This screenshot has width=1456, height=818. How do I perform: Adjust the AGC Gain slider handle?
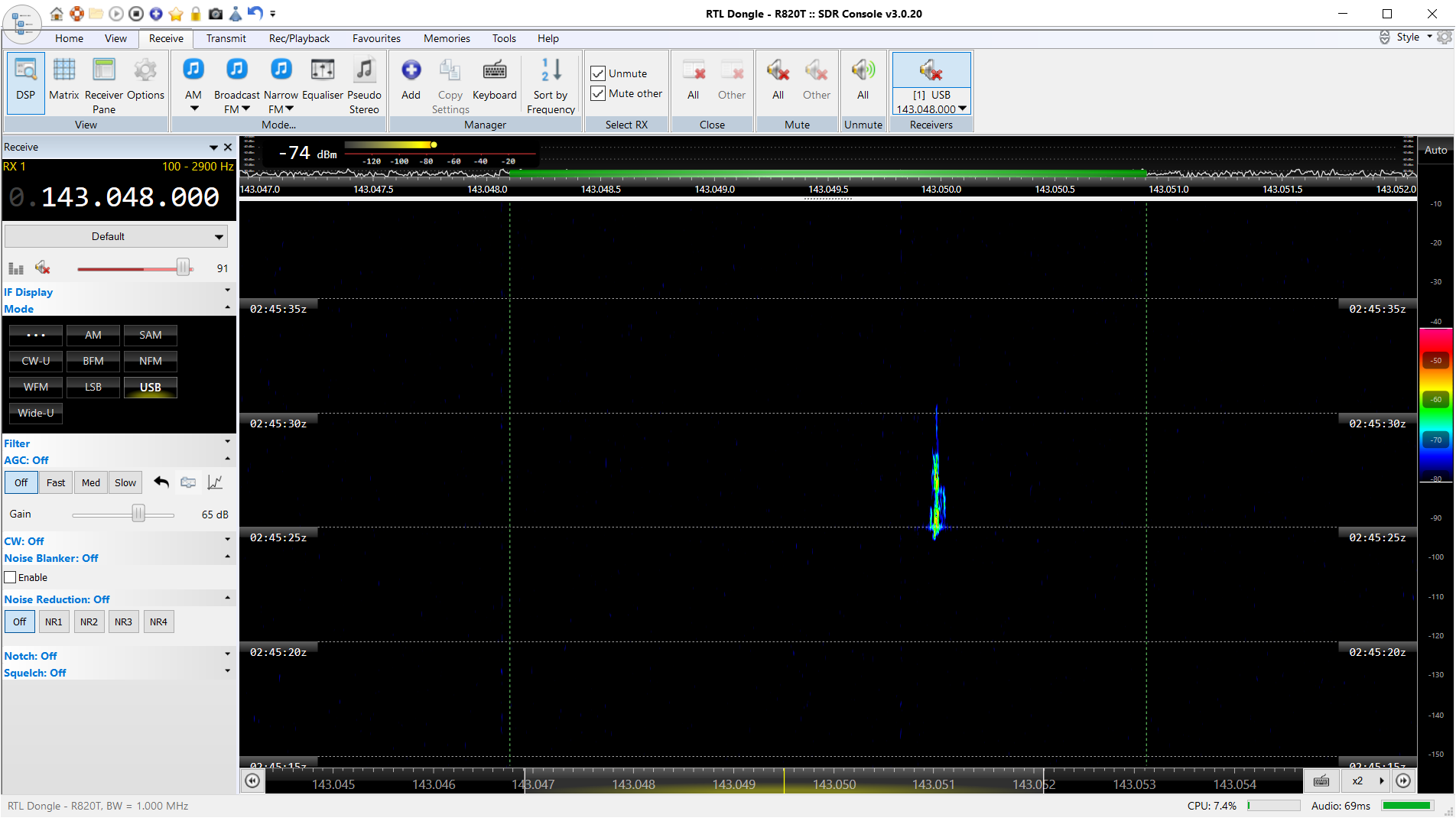coord(138,513)
